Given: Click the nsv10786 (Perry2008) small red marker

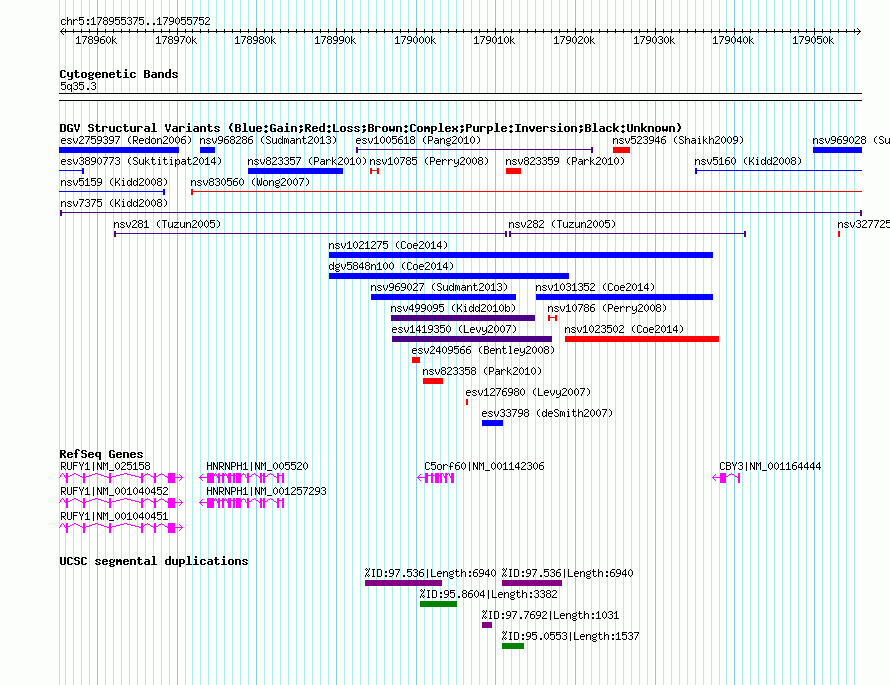Looking at the screenshot, I should click(552, 318).
